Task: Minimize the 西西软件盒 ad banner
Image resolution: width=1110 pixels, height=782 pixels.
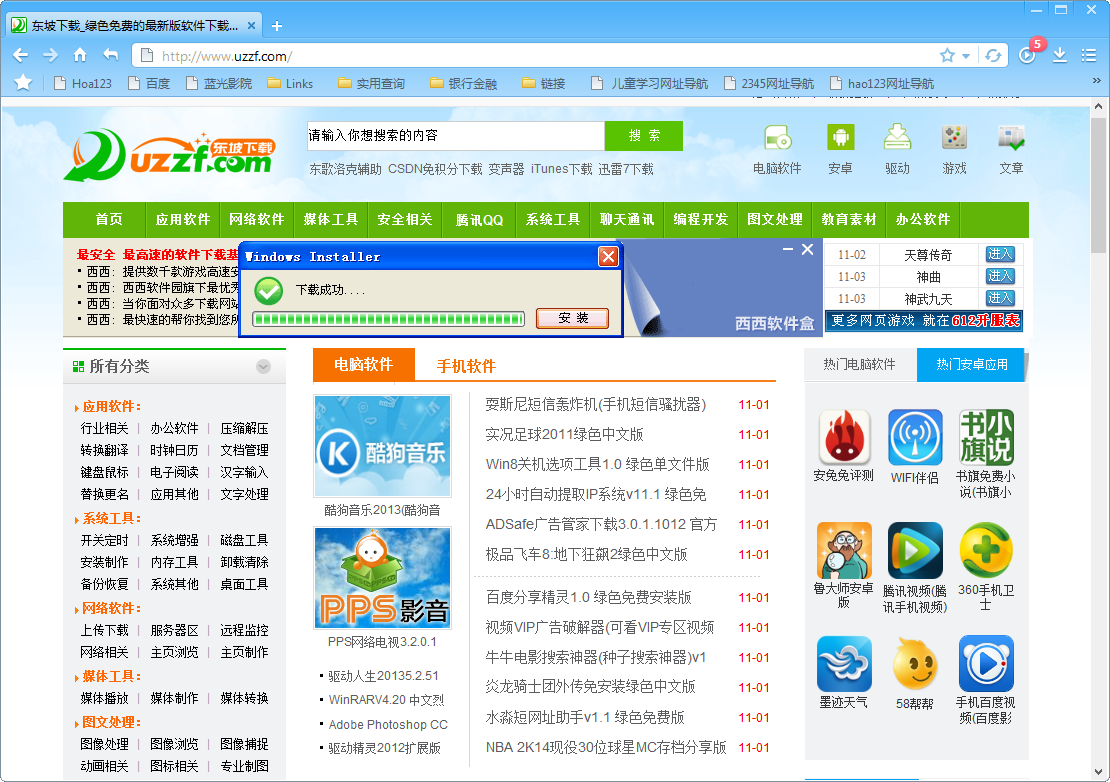Action: (x=787, y=249)
